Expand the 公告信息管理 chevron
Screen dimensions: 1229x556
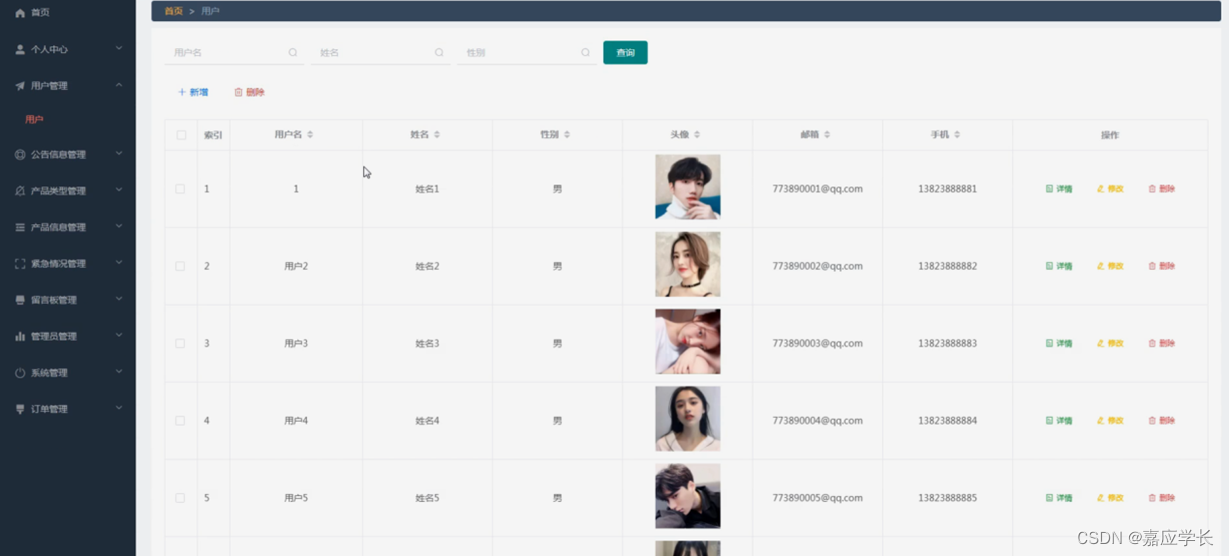tap(119, 154)
